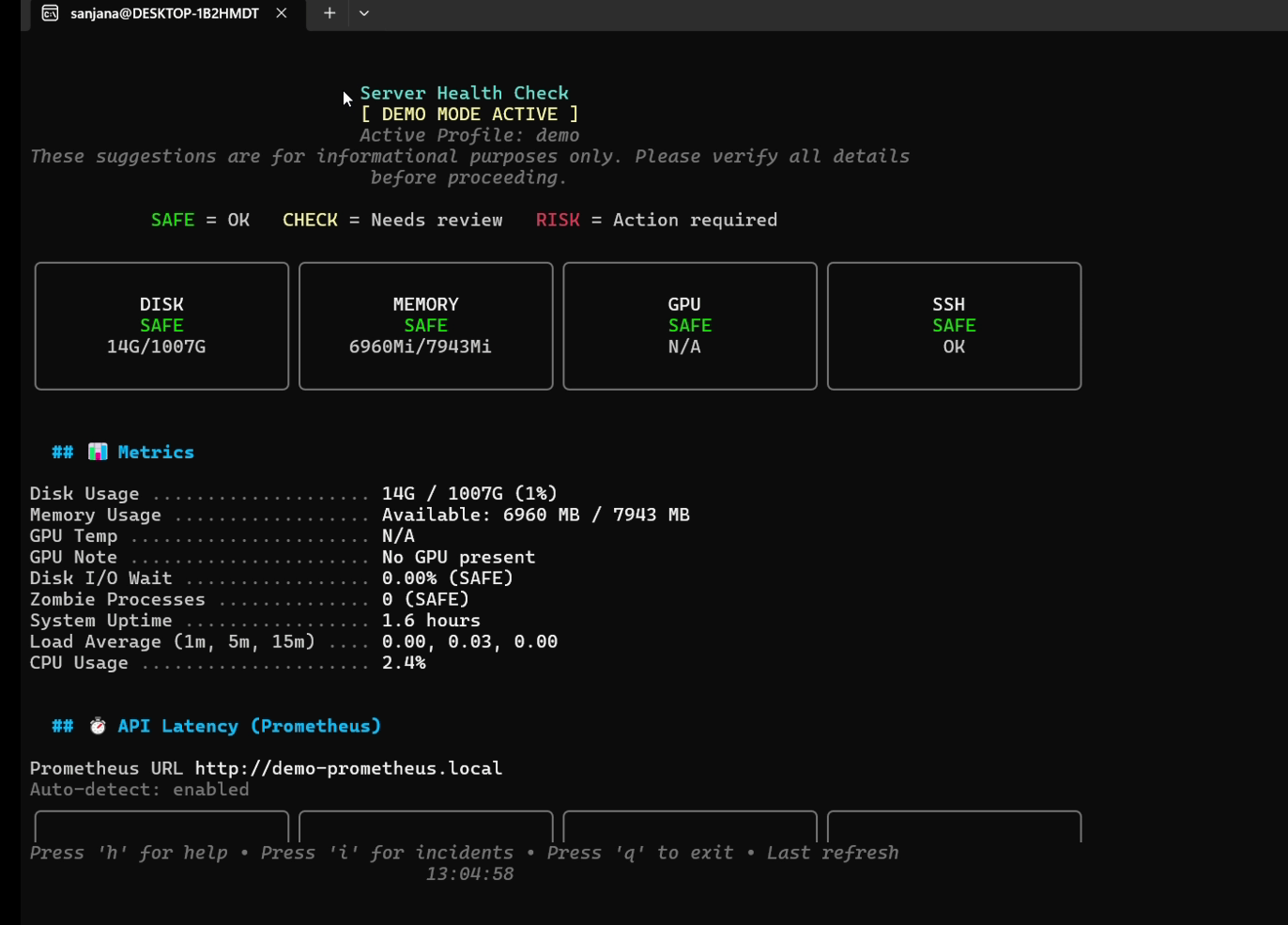
Task: Click the '1.6 hours' uptime value
Action: 431,620
